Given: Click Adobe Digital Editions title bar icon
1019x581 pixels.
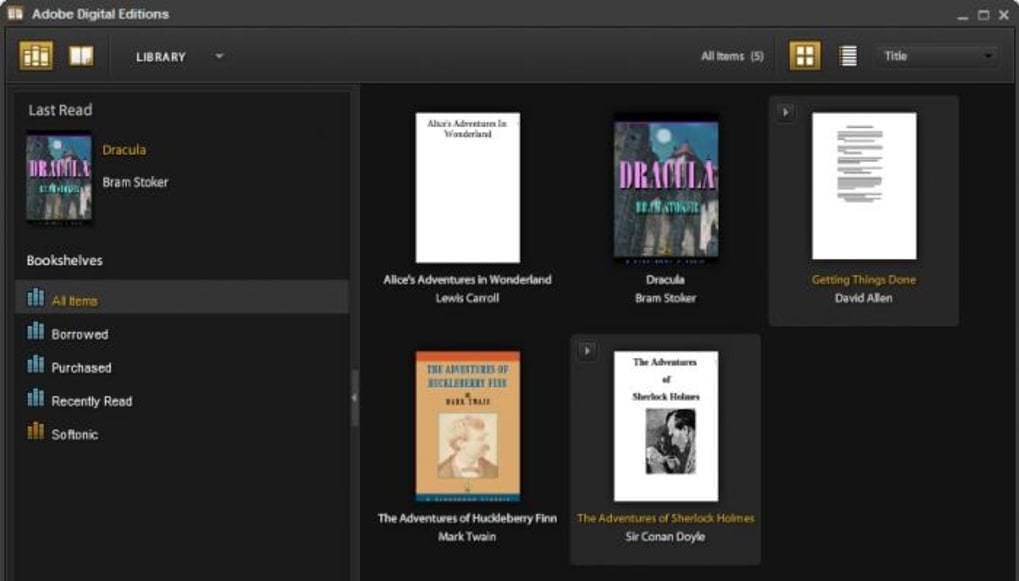Looking at the screenshot, I should tap(14, 14).
